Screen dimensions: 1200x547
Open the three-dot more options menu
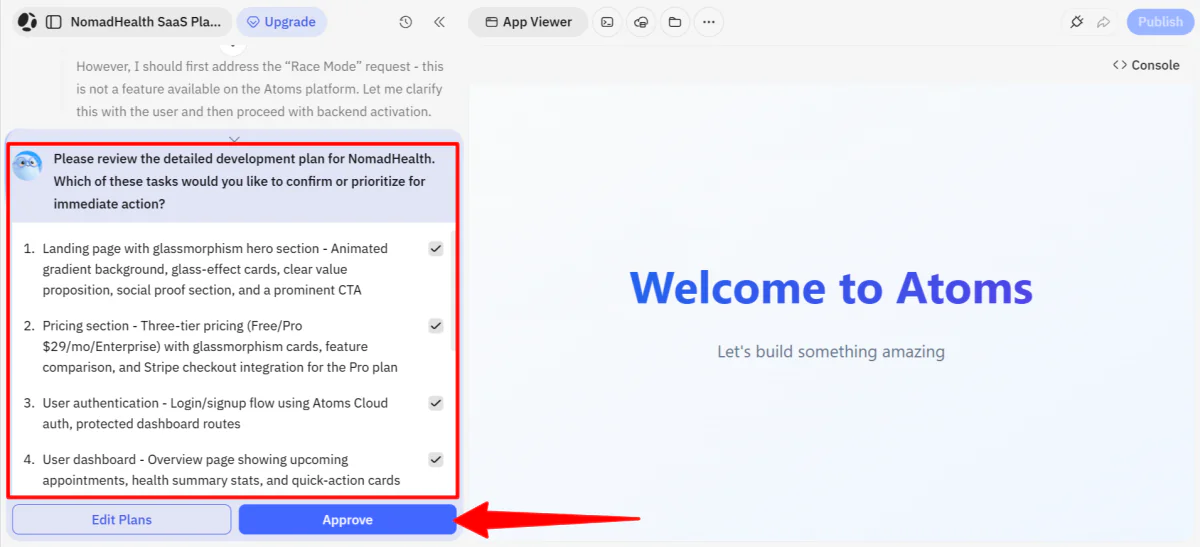709,22
